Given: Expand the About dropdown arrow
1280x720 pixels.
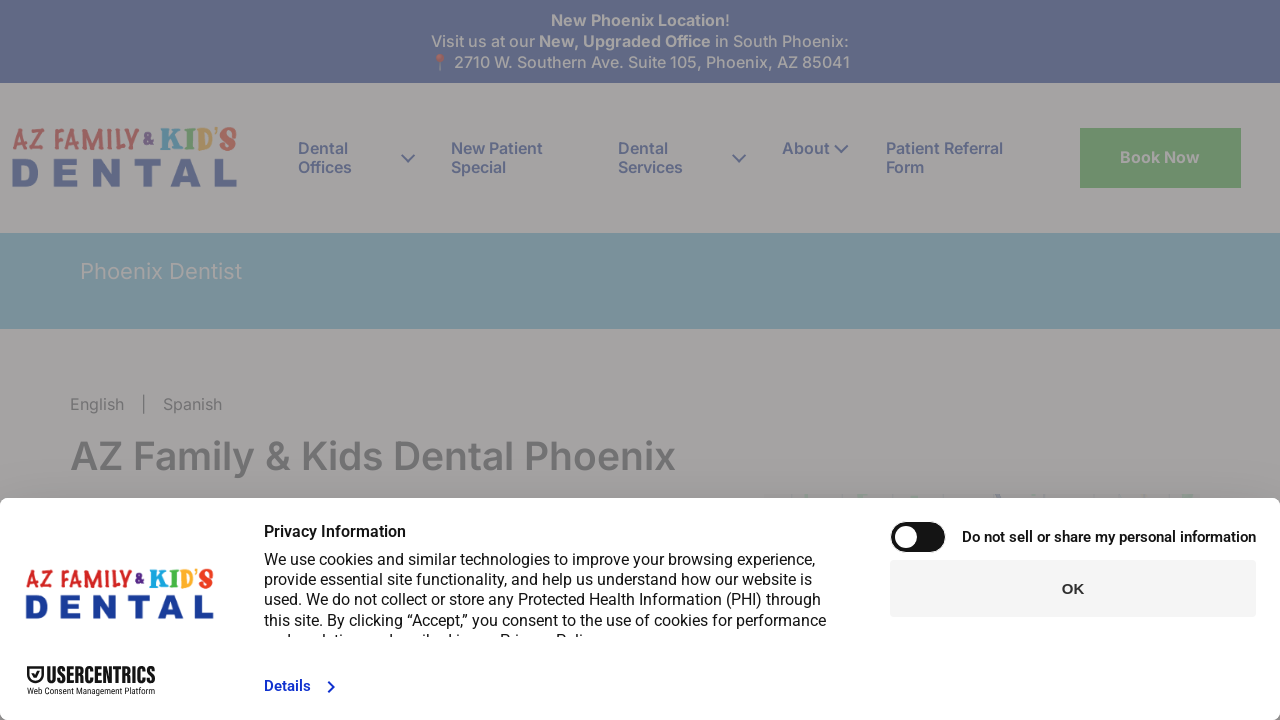Looking at the screenshot, I should click(x=841, y=149).
